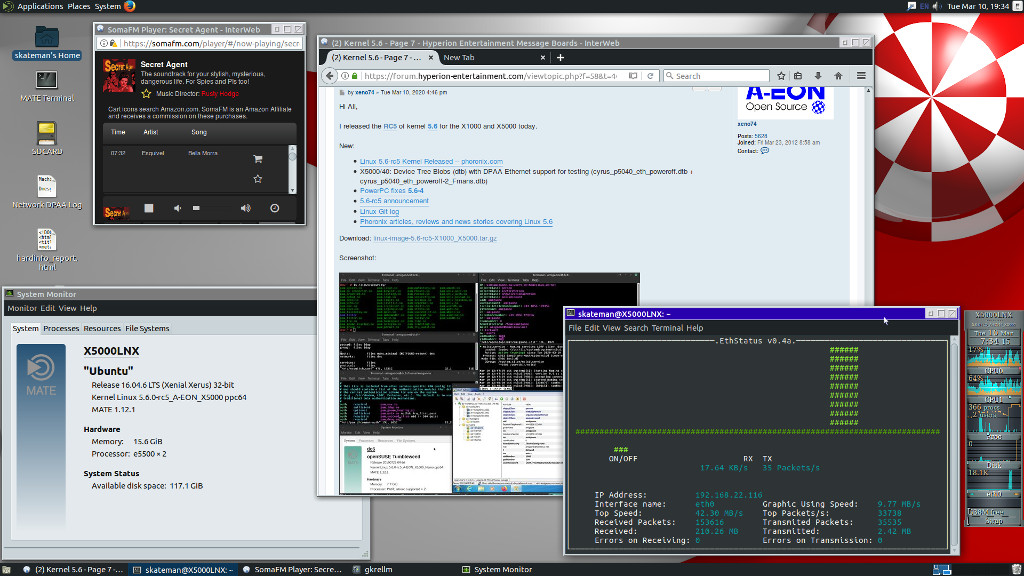1024x576 pixels.
Task: Switch to Resources tab in System Monitor
Action: (x=102, y=328)
